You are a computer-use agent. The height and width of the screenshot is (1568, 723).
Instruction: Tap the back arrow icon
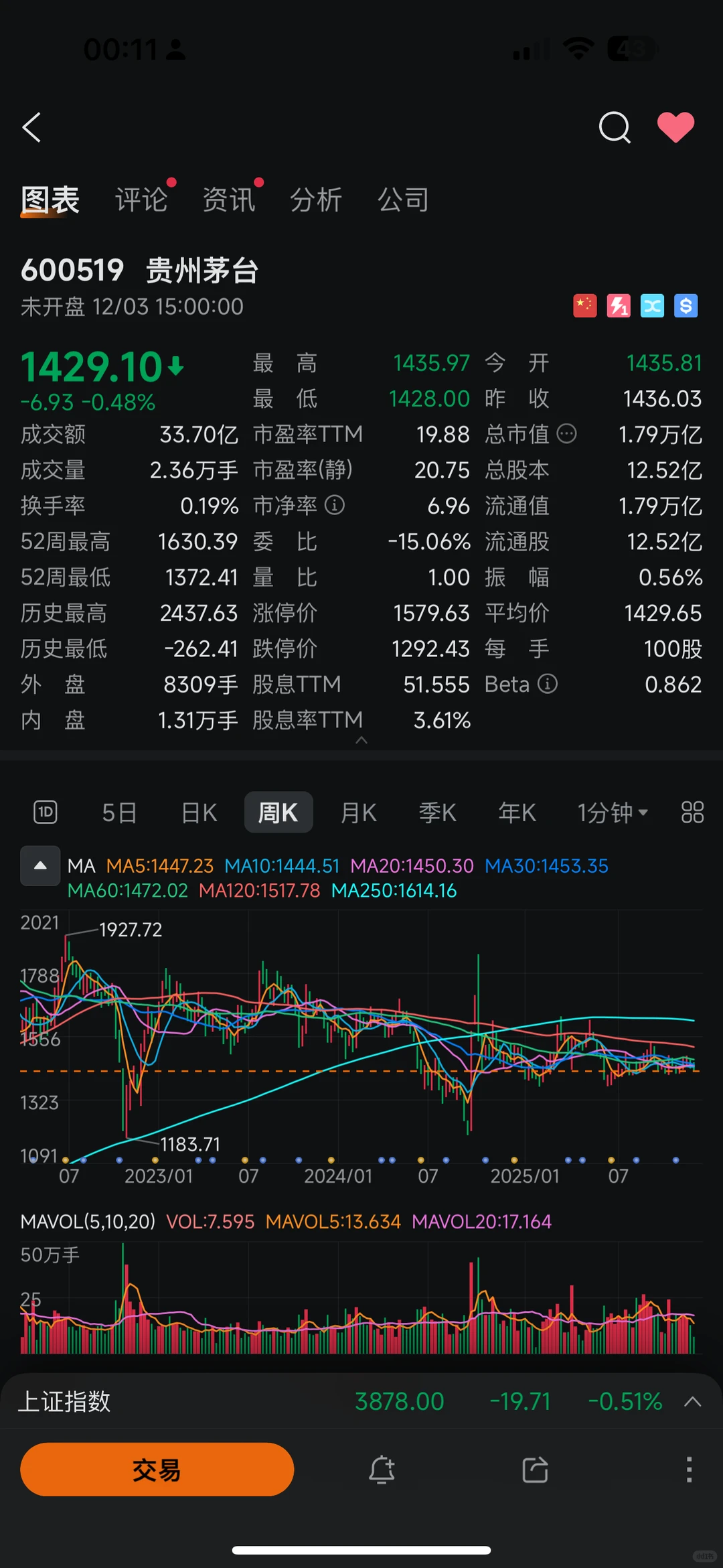31,127
